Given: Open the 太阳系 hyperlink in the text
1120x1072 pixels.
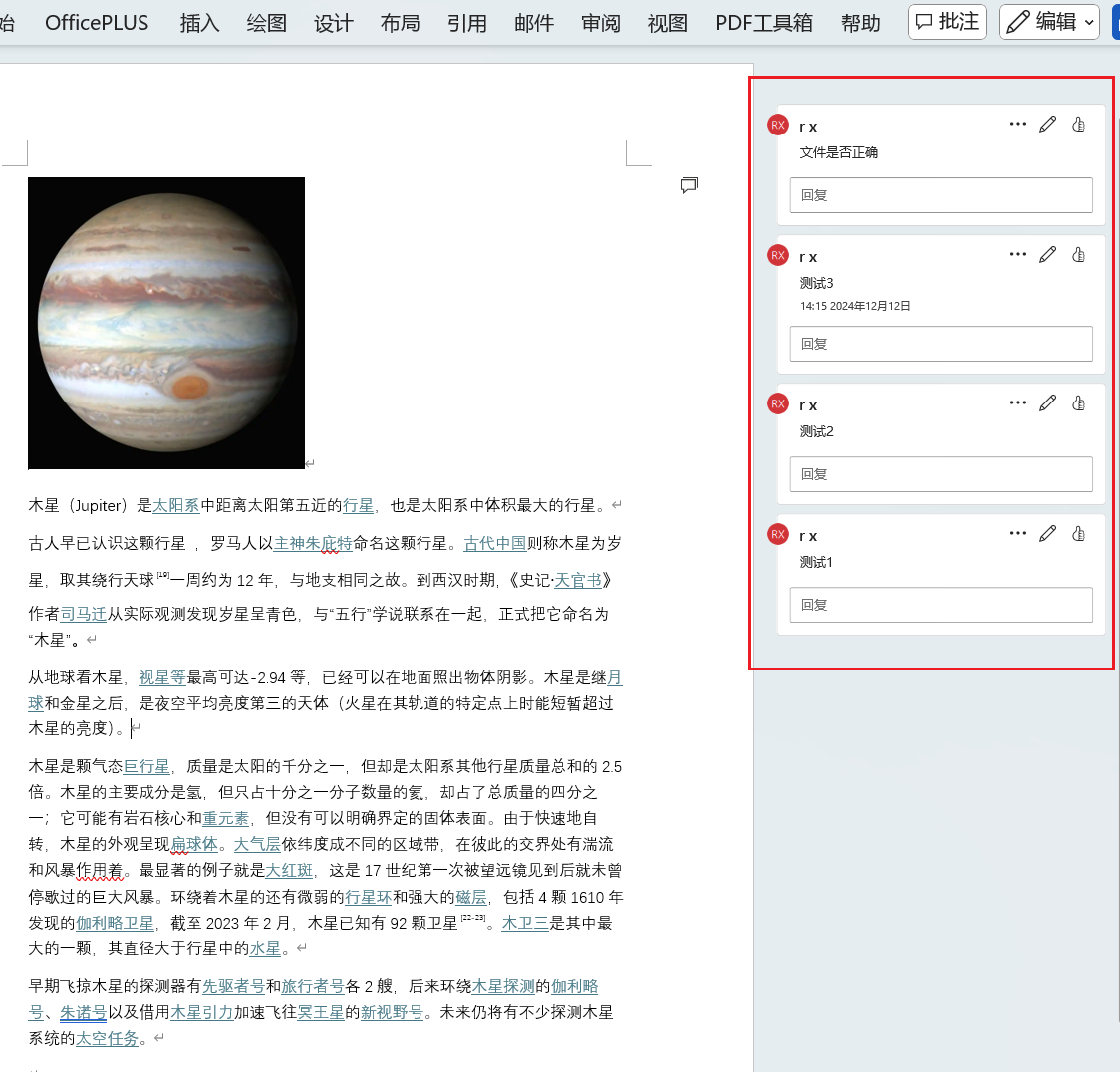Looking at the screenshot, I should point(175,505).
